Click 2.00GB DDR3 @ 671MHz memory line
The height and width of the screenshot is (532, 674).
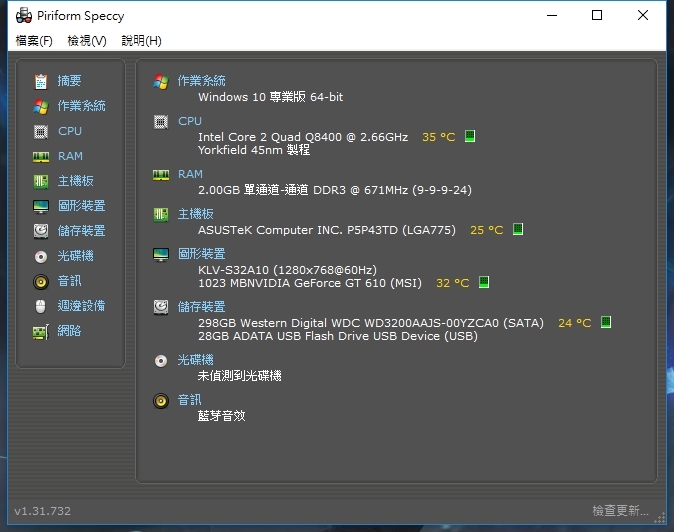(335, 190)
